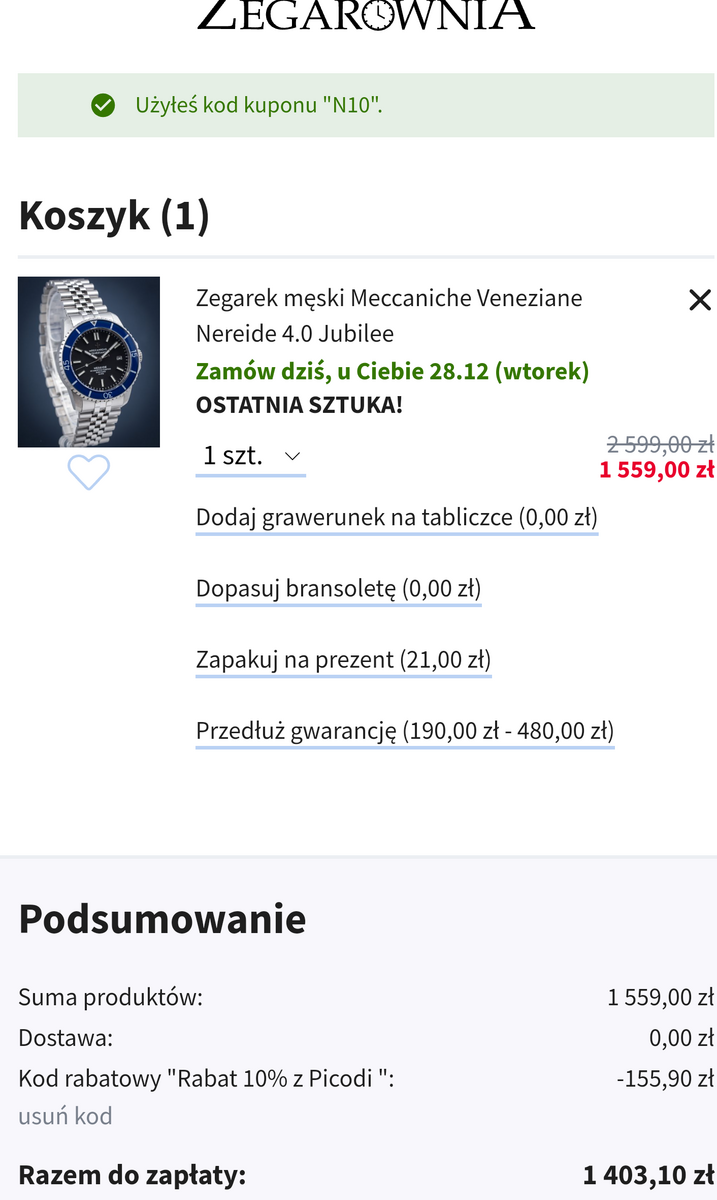Select "Dodaj grawerunek na tabliczce" option
This screenshot has width=717, height=1200.
pyautogui.click(x=396, y=518)
